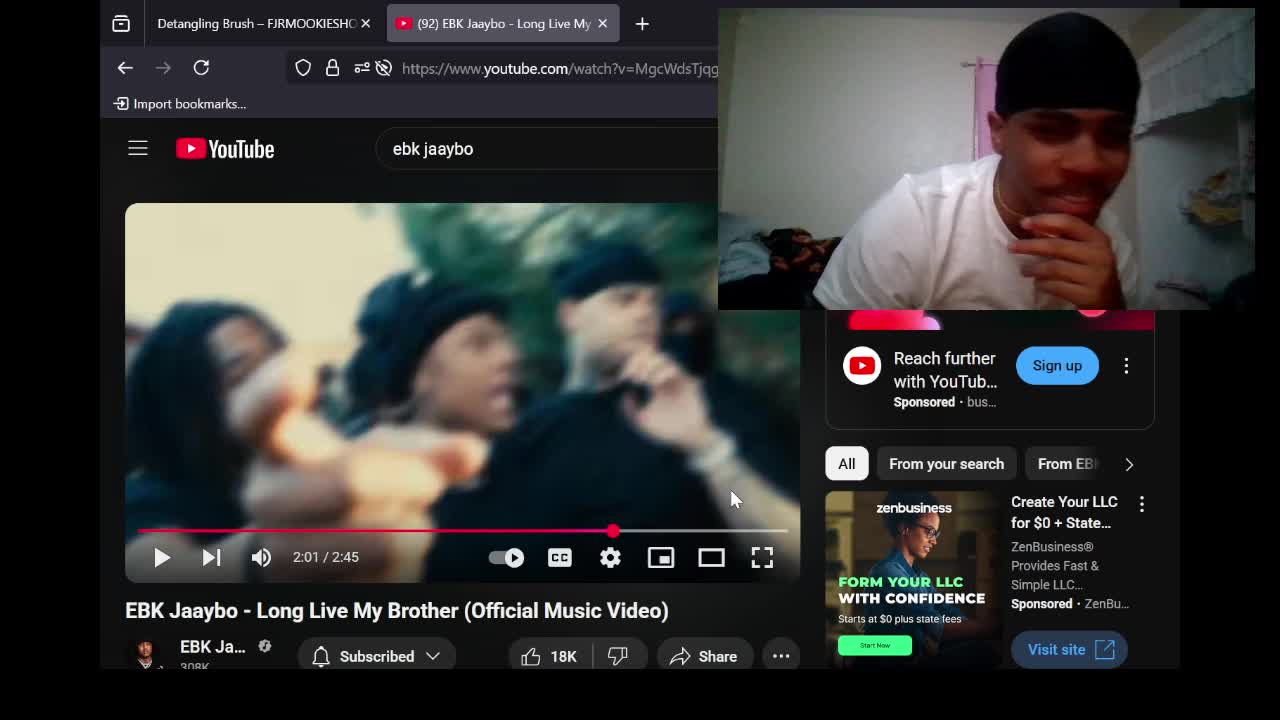The width and height of the screenshot is (1280, 720).
Task: Open the EBK Ja... channel name link
Action: click(x=212, y=647)
